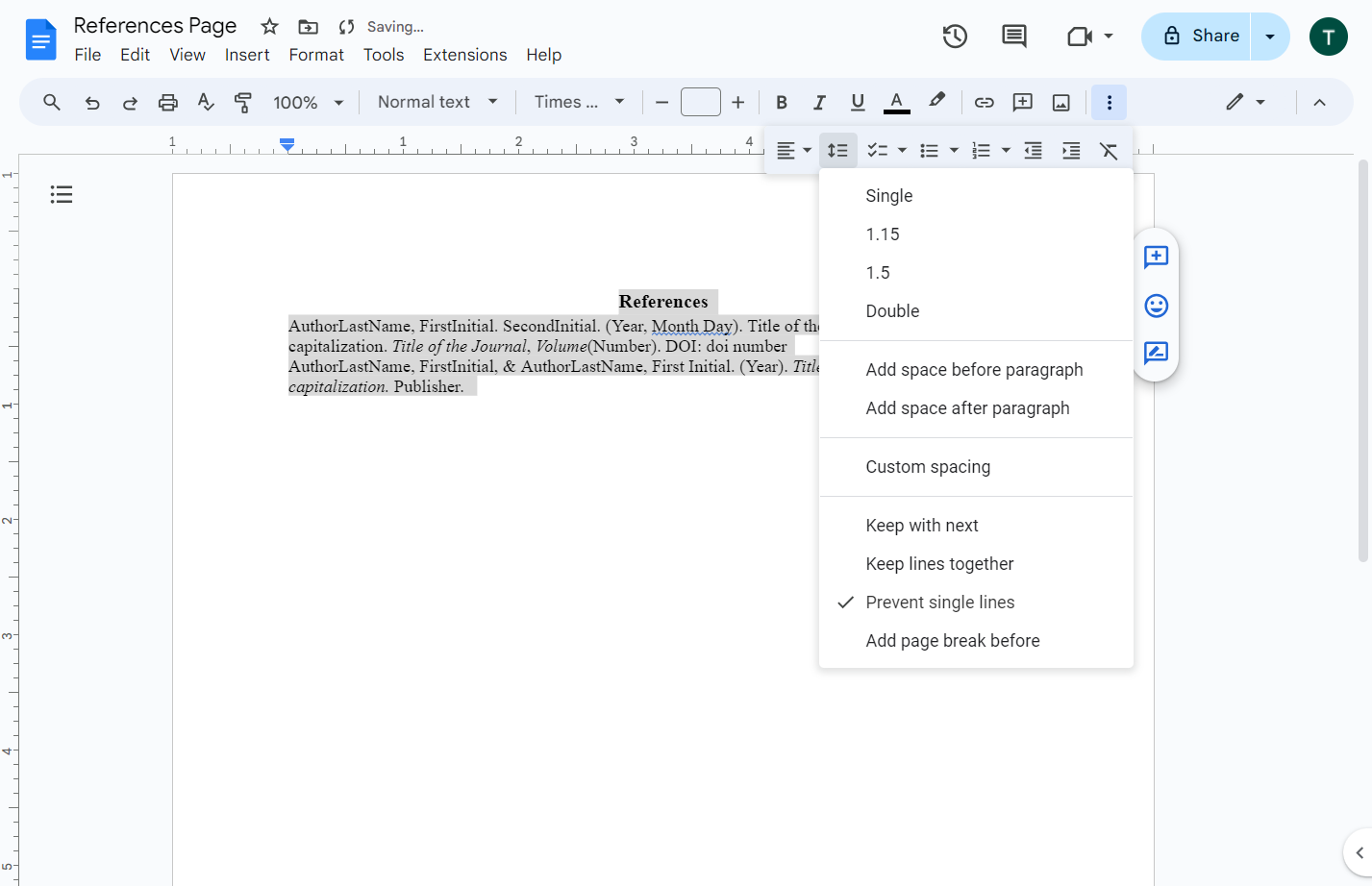
Task: Star the References Page document
Action: coord(270,26)
